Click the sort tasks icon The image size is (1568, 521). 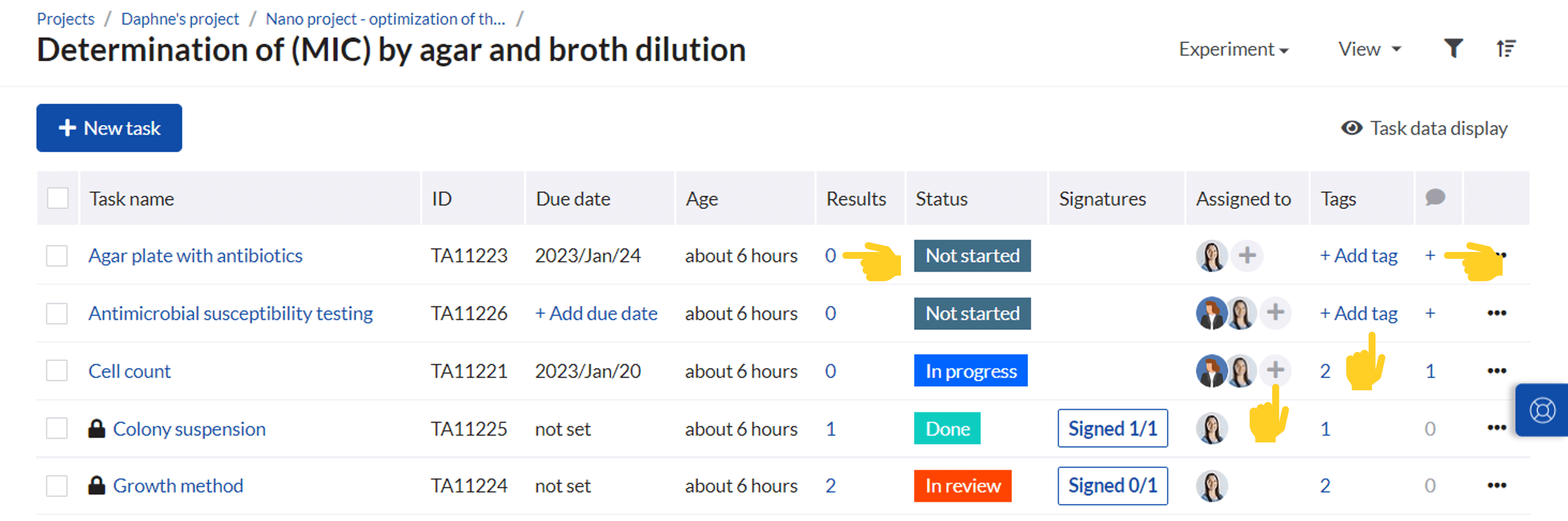click(1506, 48)
